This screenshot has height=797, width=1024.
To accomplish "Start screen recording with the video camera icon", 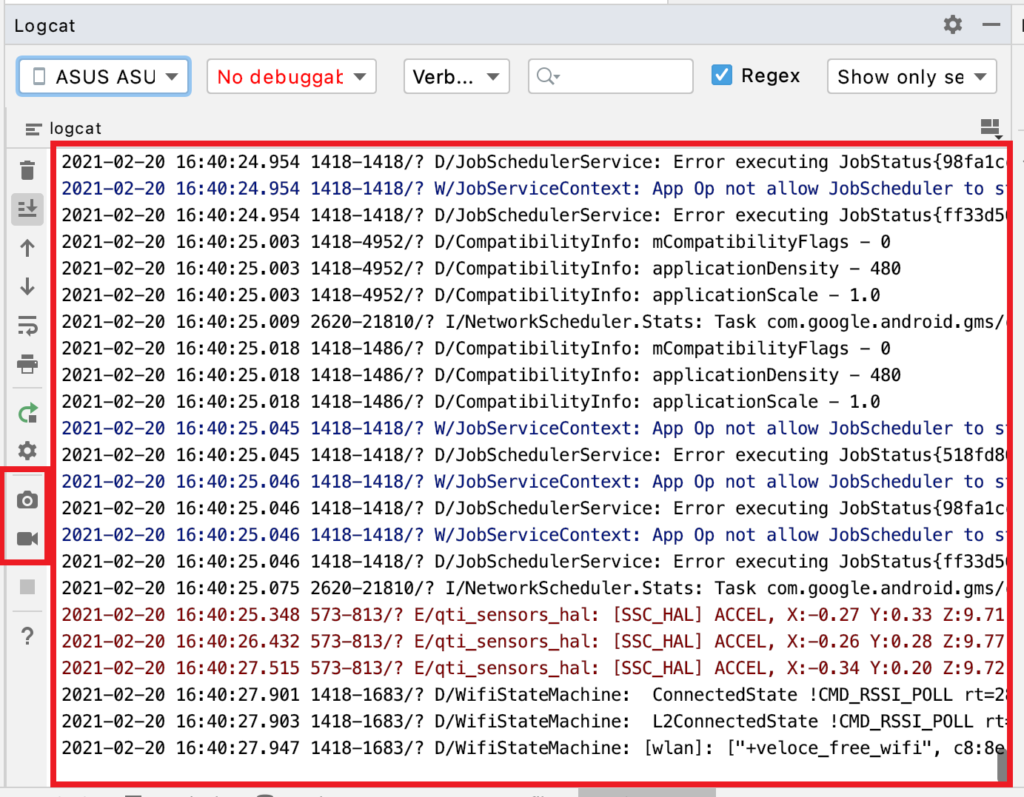I will [x=27, y=538].
